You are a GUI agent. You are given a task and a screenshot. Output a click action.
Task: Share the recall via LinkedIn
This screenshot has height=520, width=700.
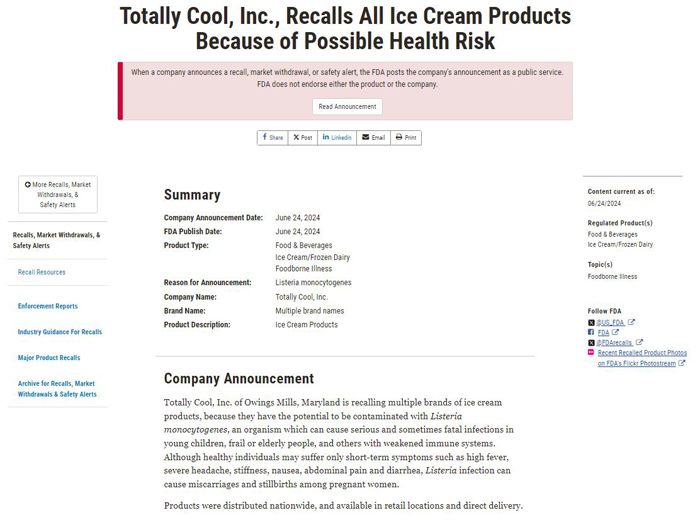[337, 137]
